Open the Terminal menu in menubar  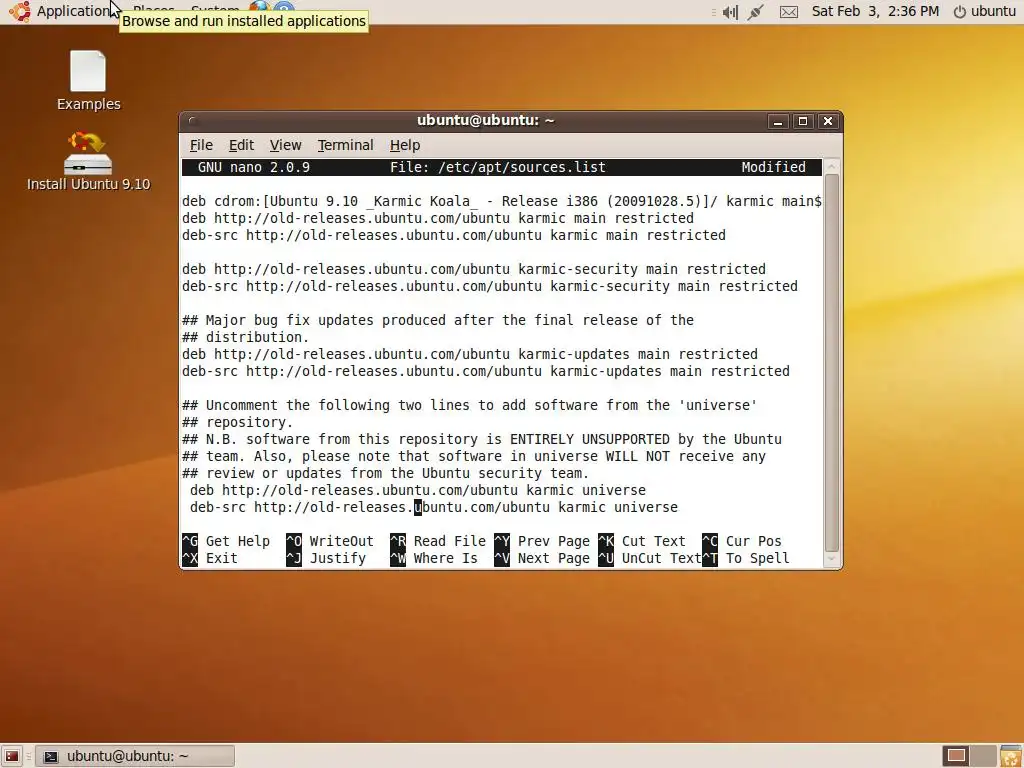(345, 145)
